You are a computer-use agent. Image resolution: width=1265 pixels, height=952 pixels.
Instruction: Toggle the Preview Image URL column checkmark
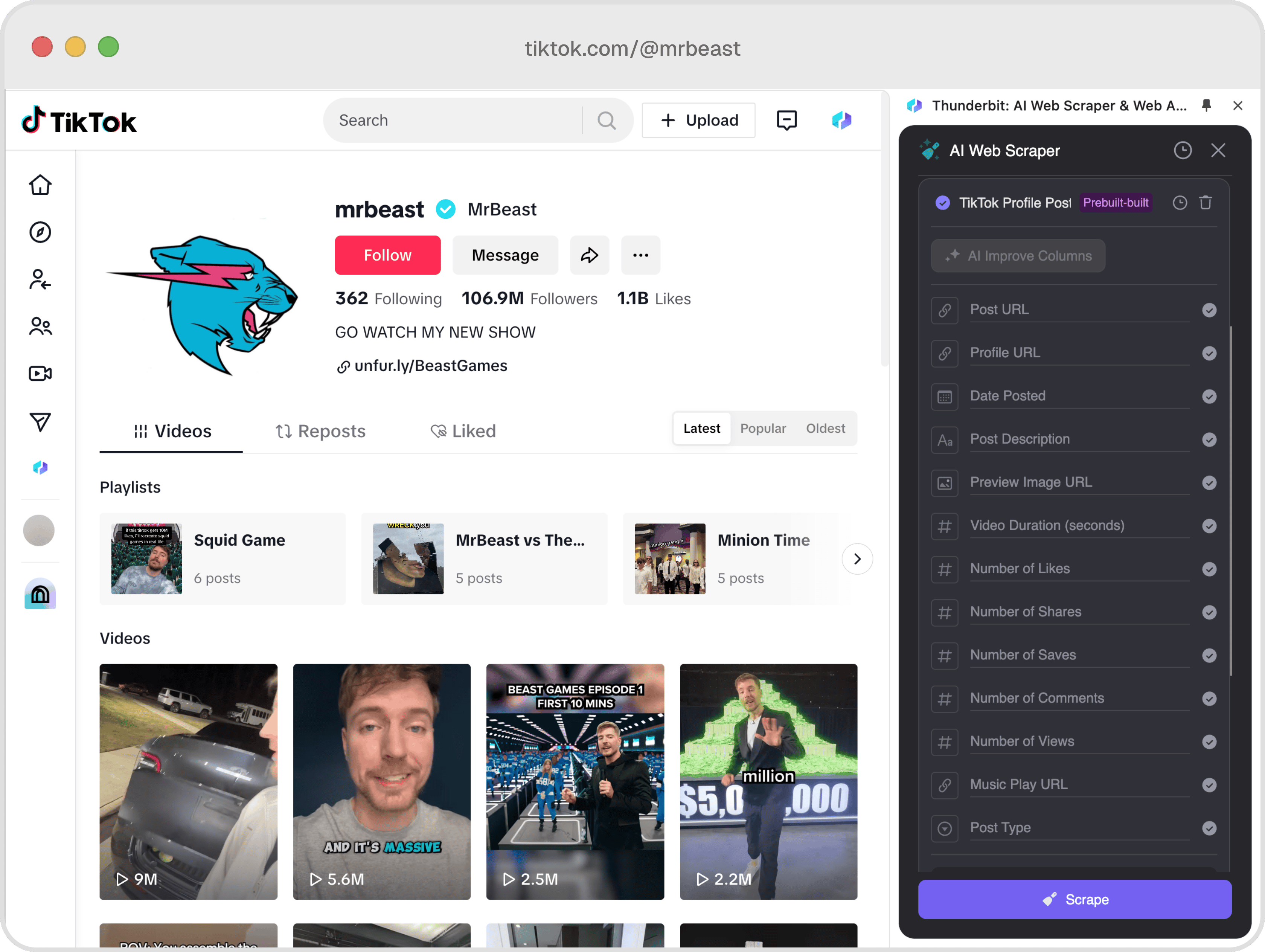[x=1209, y=483]
